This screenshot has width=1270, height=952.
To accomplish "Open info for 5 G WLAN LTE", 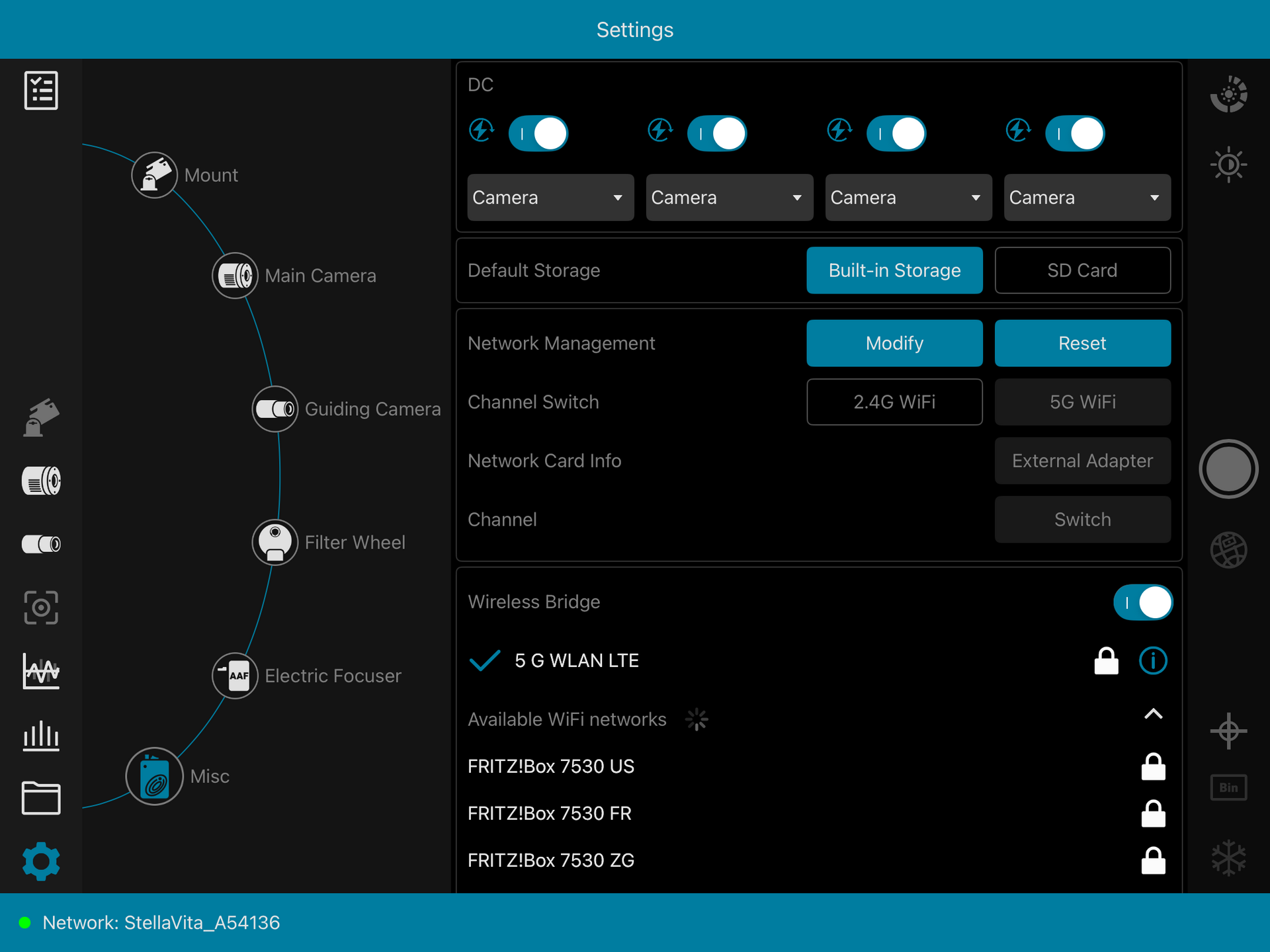I will 1153,660.
